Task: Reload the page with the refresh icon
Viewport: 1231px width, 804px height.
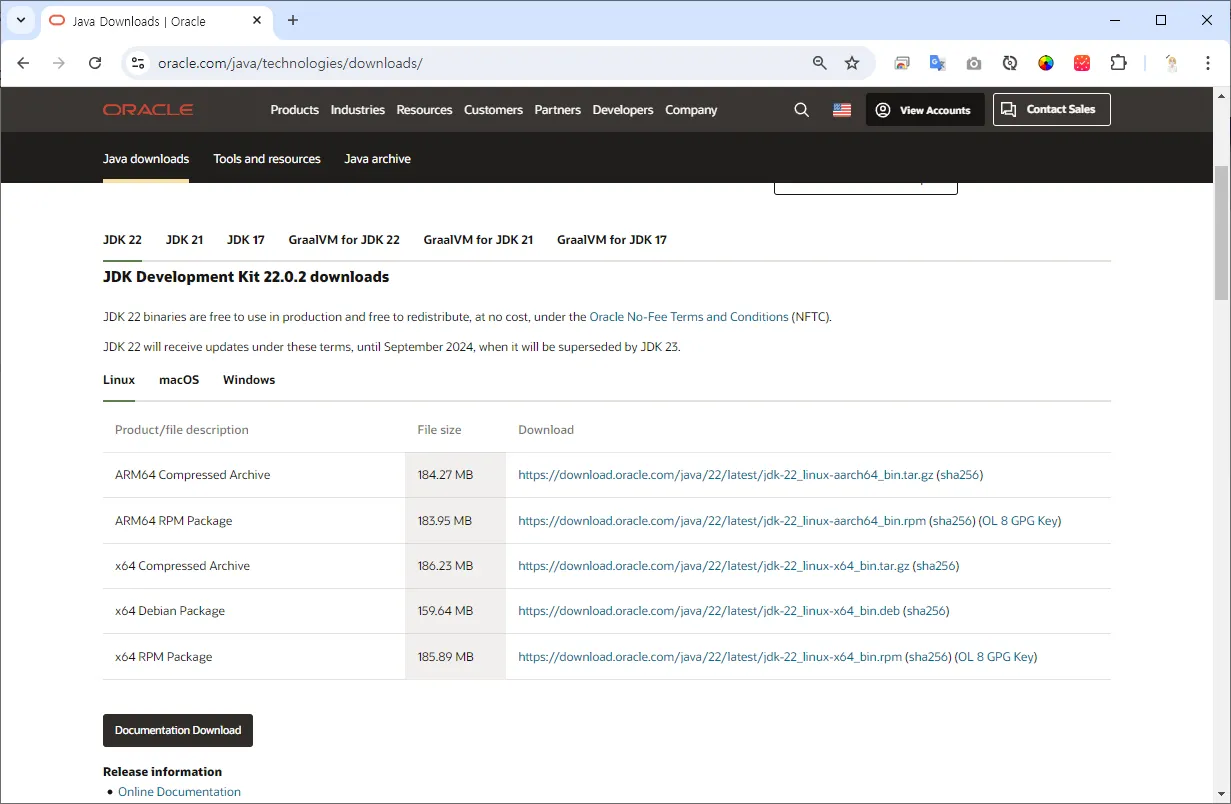Action: click(x=95, y=63)
